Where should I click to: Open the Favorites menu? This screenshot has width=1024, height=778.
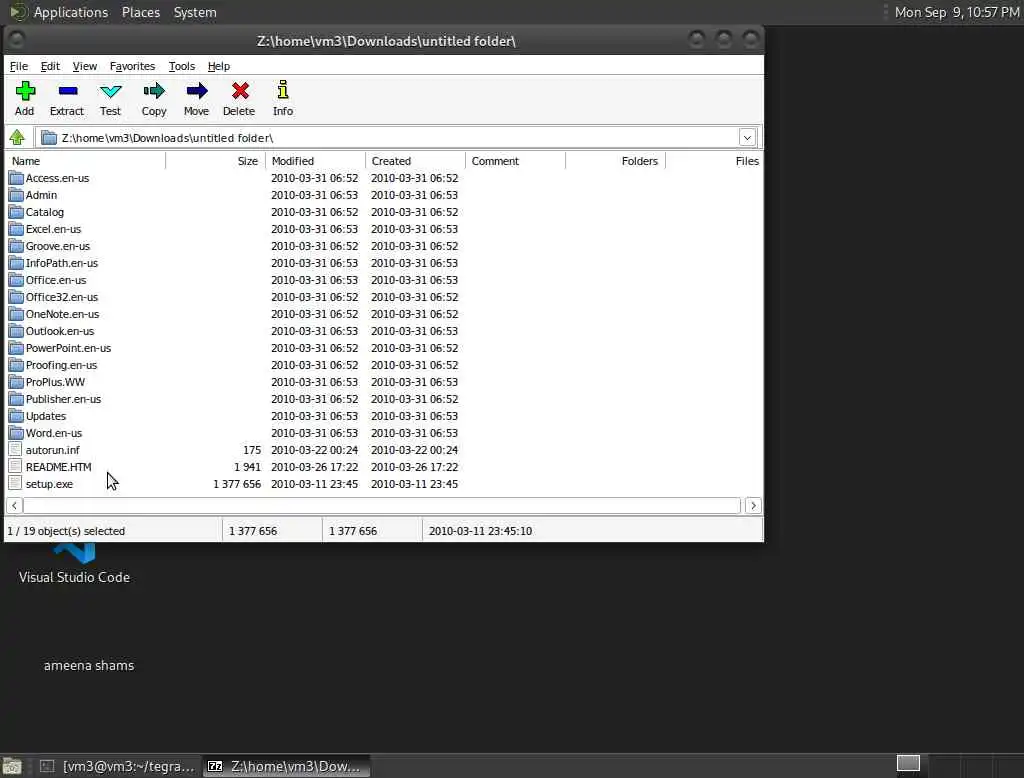(133, 66)
